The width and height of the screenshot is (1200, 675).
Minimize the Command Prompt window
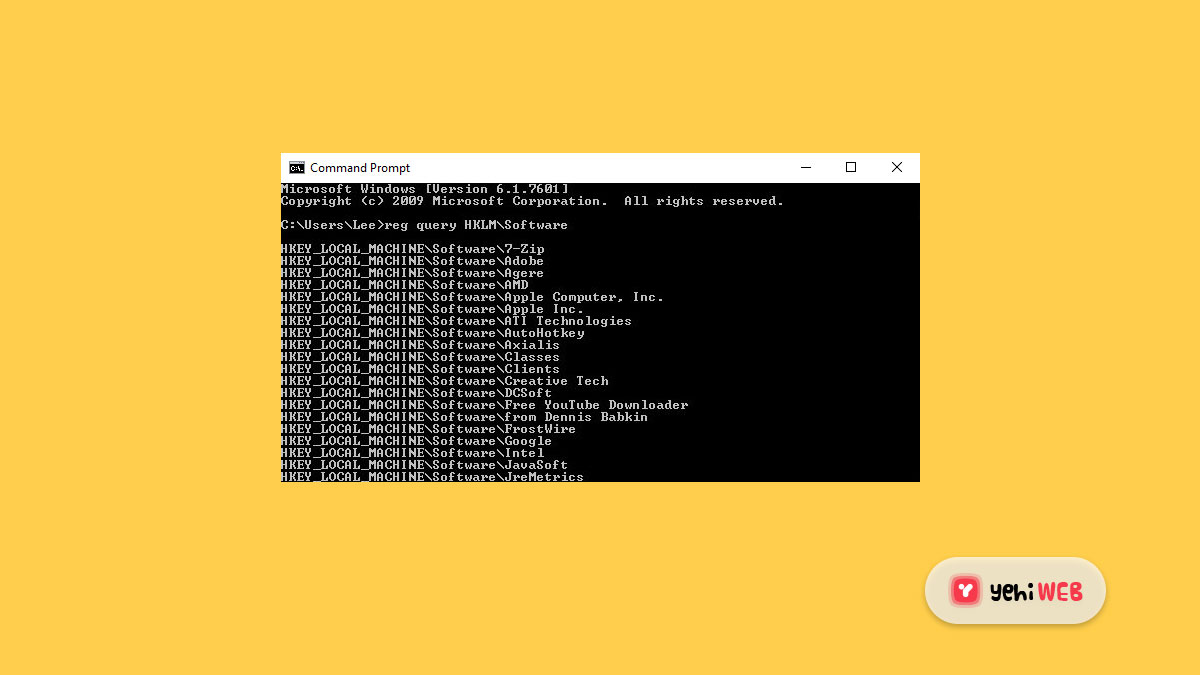tap(806, 167)
